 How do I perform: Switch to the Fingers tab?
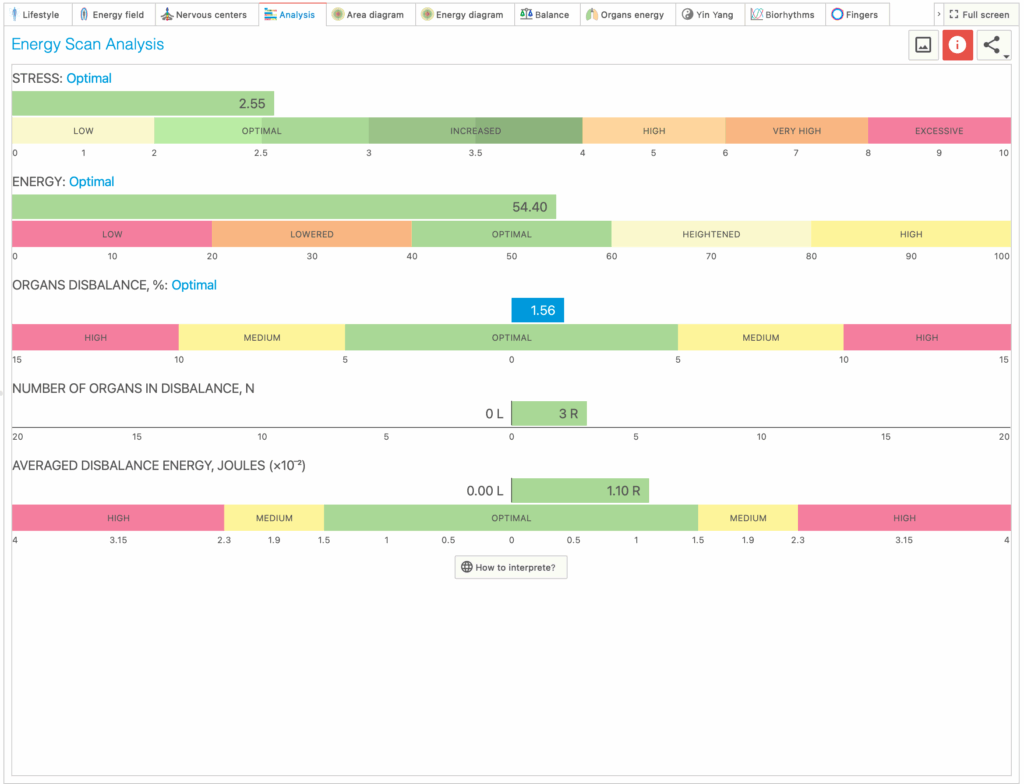855,15
